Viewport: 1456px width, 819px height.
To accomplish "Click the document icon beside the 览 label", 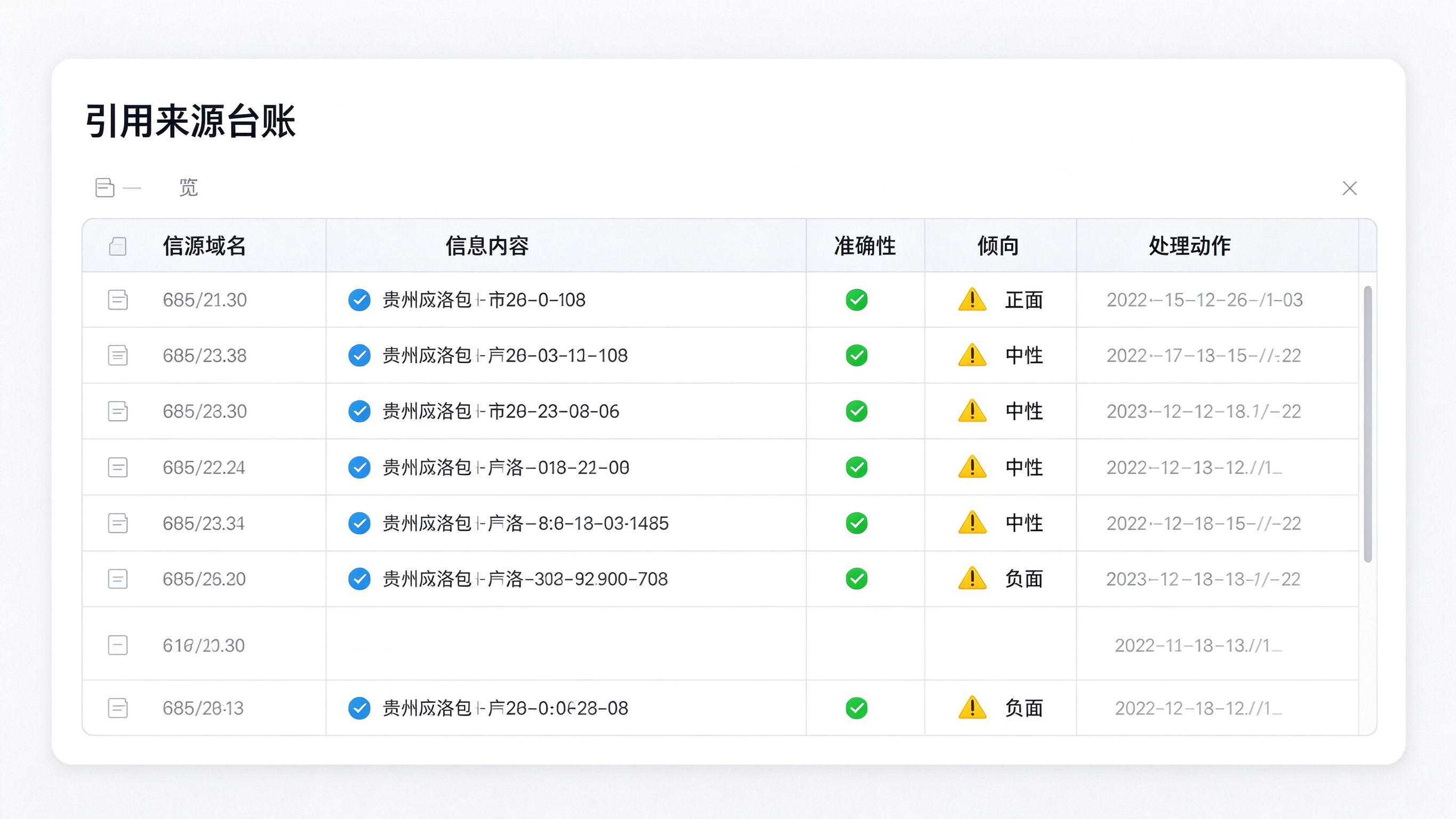I will coord(105,187).
